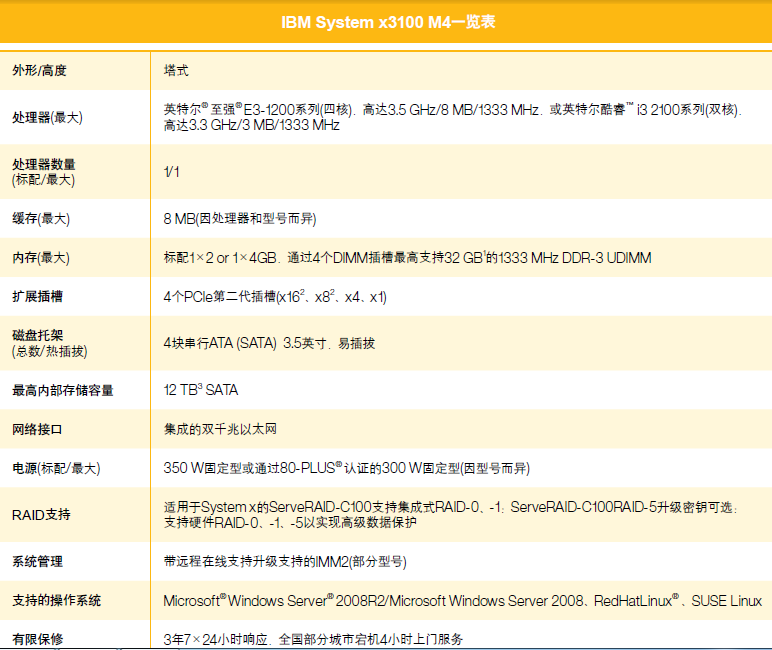This screenshot has width=772, height=650.
Task: Select the '系统管理' label
Action: (x=37, y=561)
